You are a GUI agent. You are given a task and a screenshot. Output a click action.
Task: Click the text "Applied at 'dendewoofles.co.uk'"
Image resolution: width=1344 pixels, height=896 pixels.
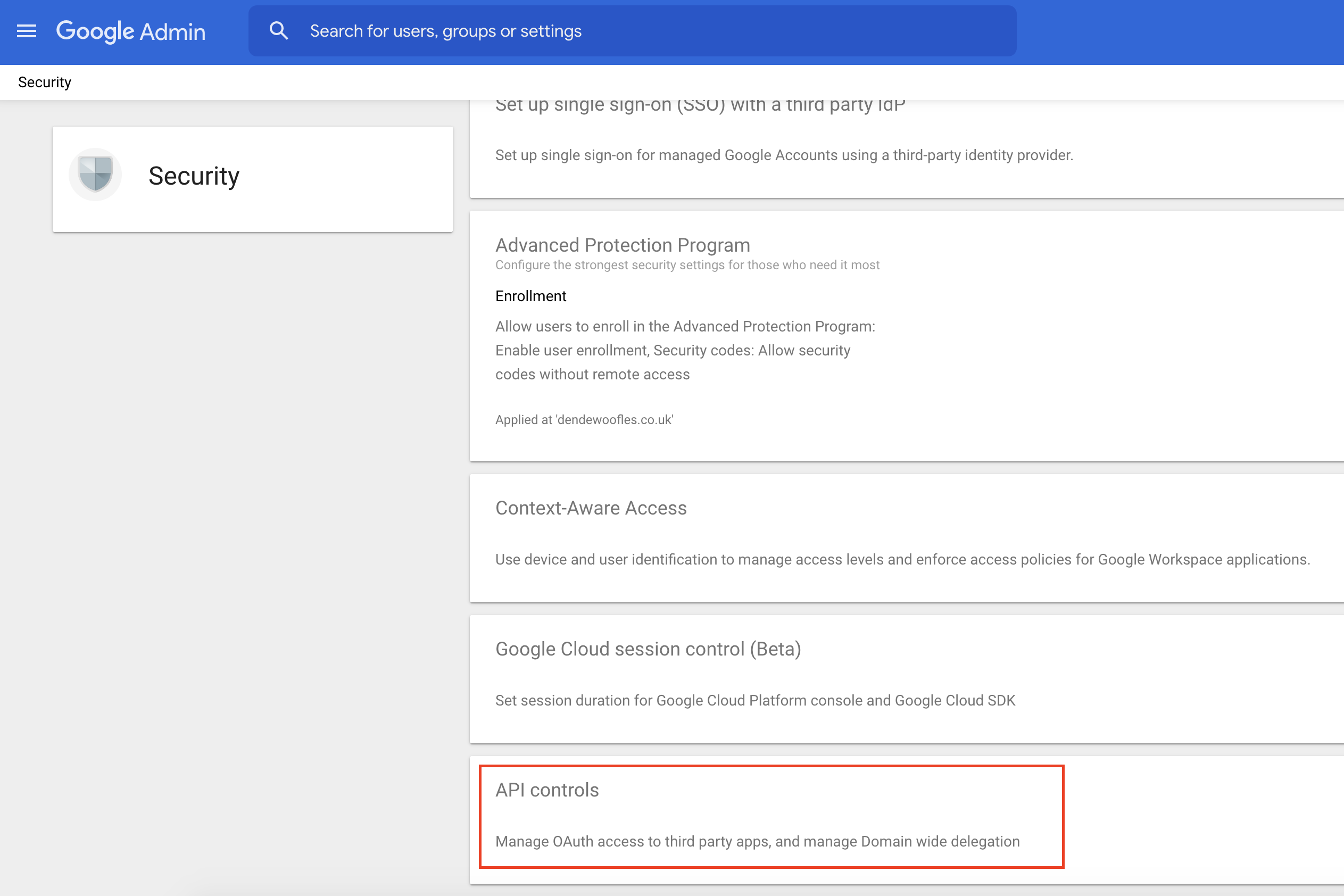(x=584, y=419)
